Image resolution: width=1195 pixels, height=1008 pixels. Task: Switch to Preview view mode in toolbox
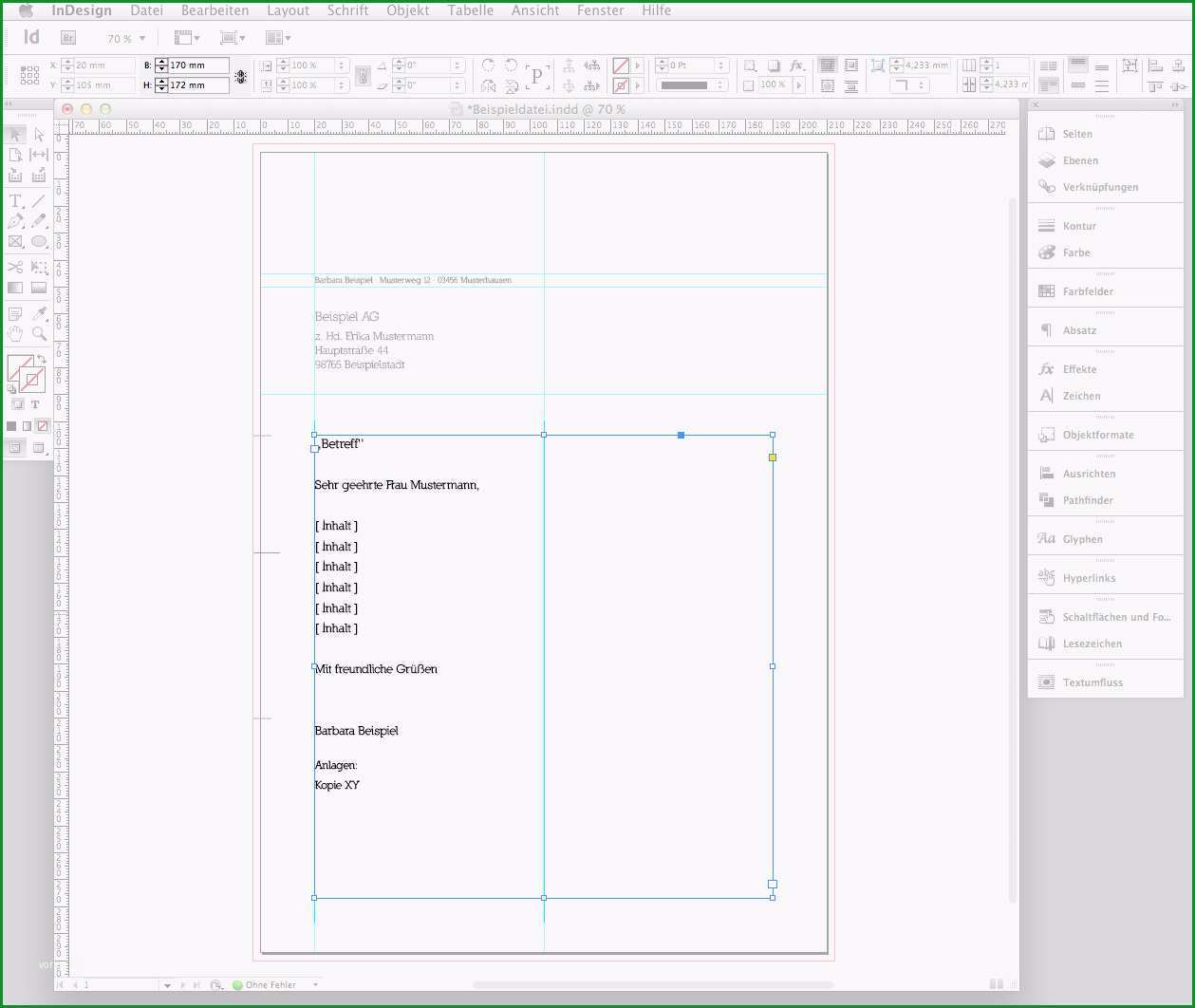pos(39,448)
